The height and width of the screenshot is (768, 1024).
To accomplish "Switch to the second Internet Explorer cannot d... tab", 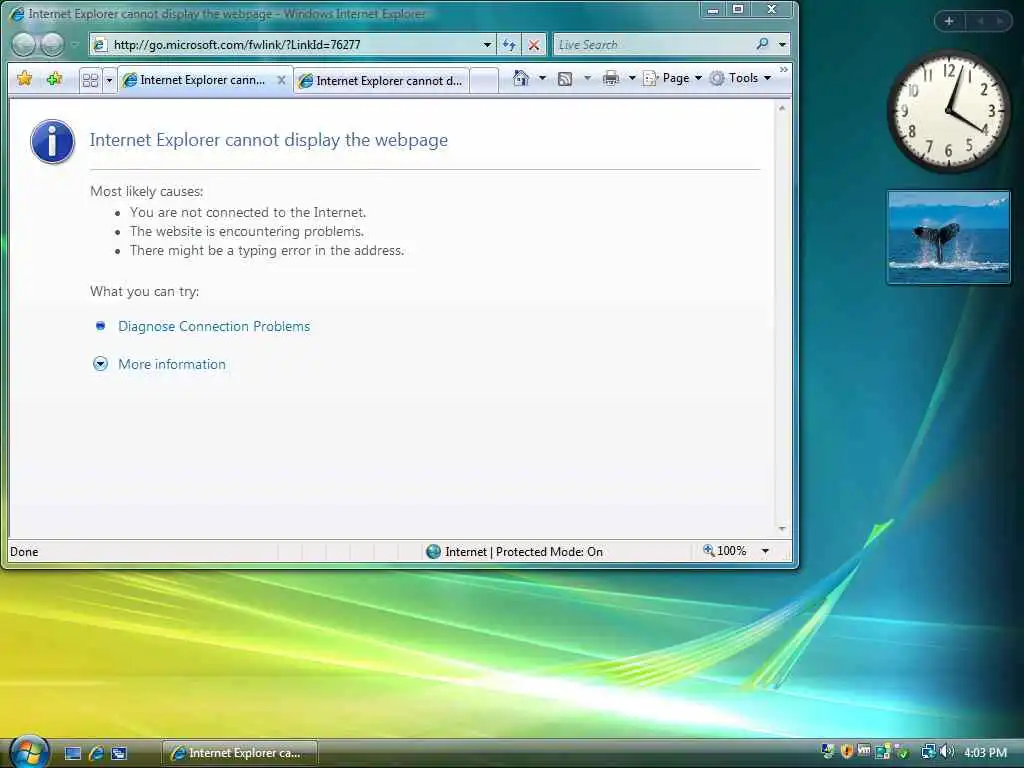I will [x=382, y=80].
